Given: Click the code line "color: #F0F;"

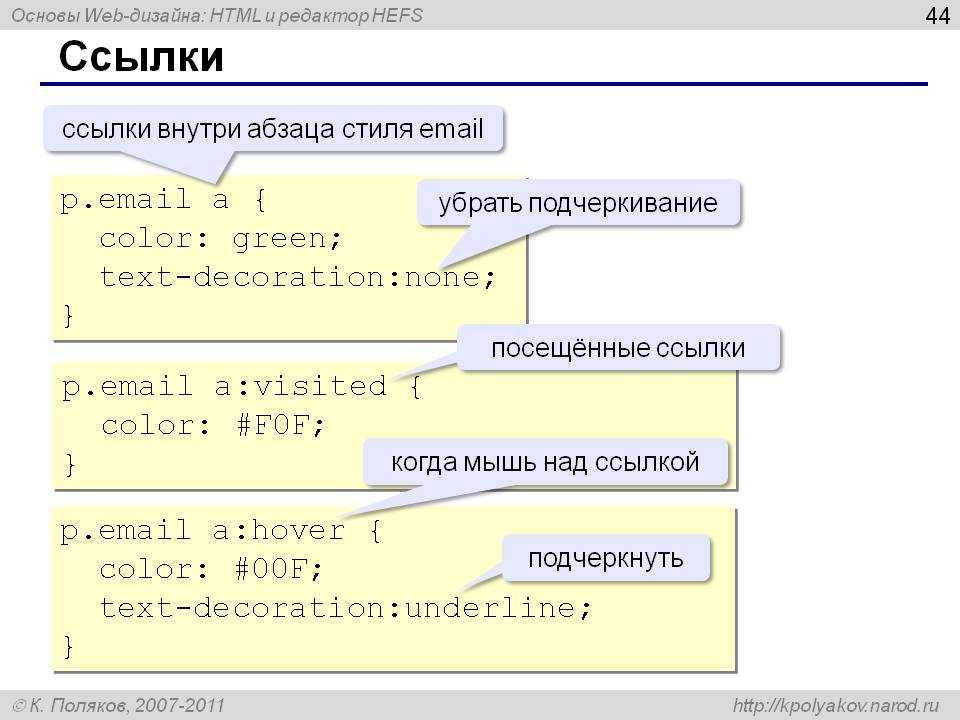Looking at the screenshot, I should click(x=213, y=425).
